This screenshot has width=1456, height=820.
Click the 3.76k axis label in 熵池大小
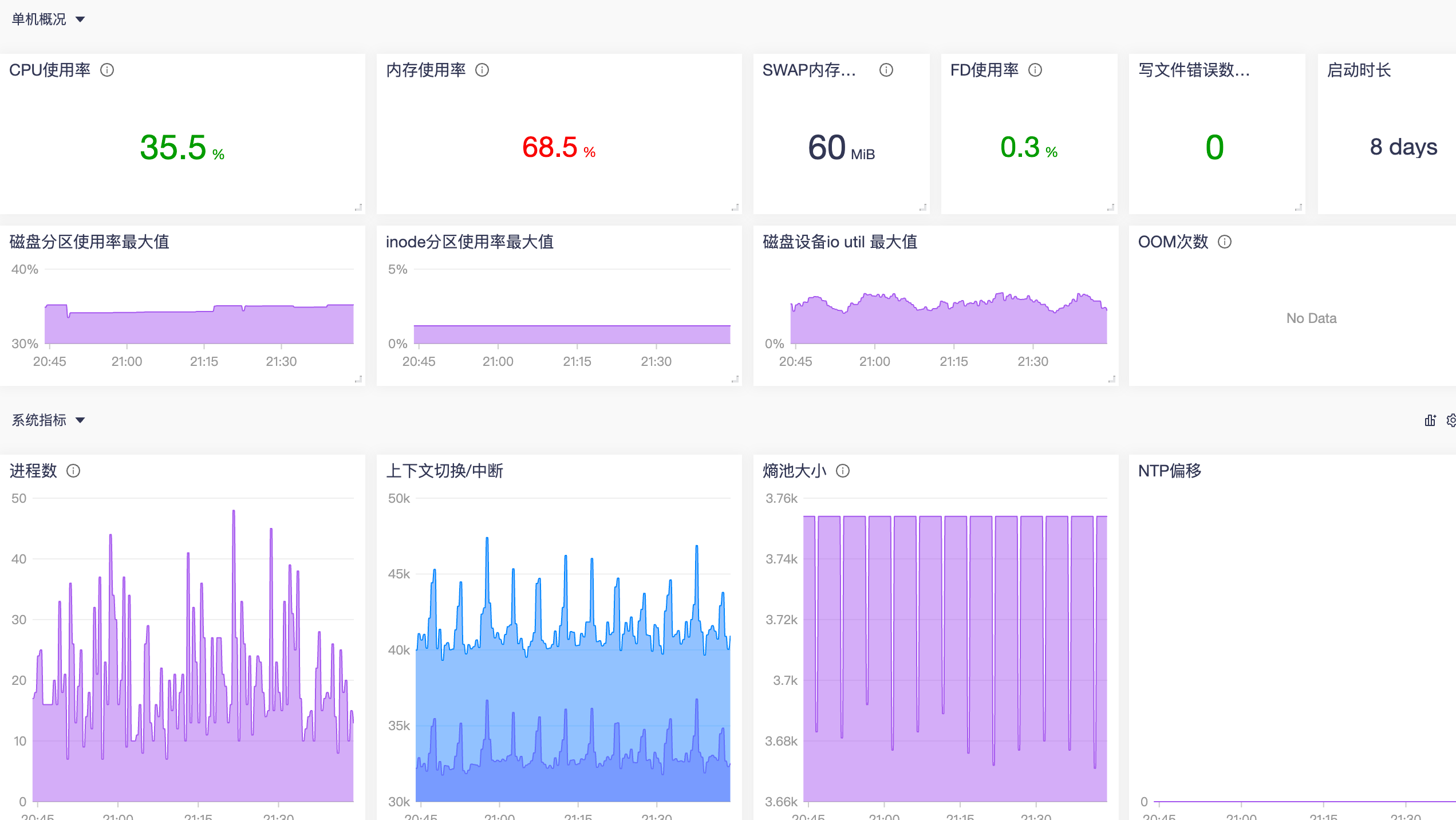pos(782,498)
